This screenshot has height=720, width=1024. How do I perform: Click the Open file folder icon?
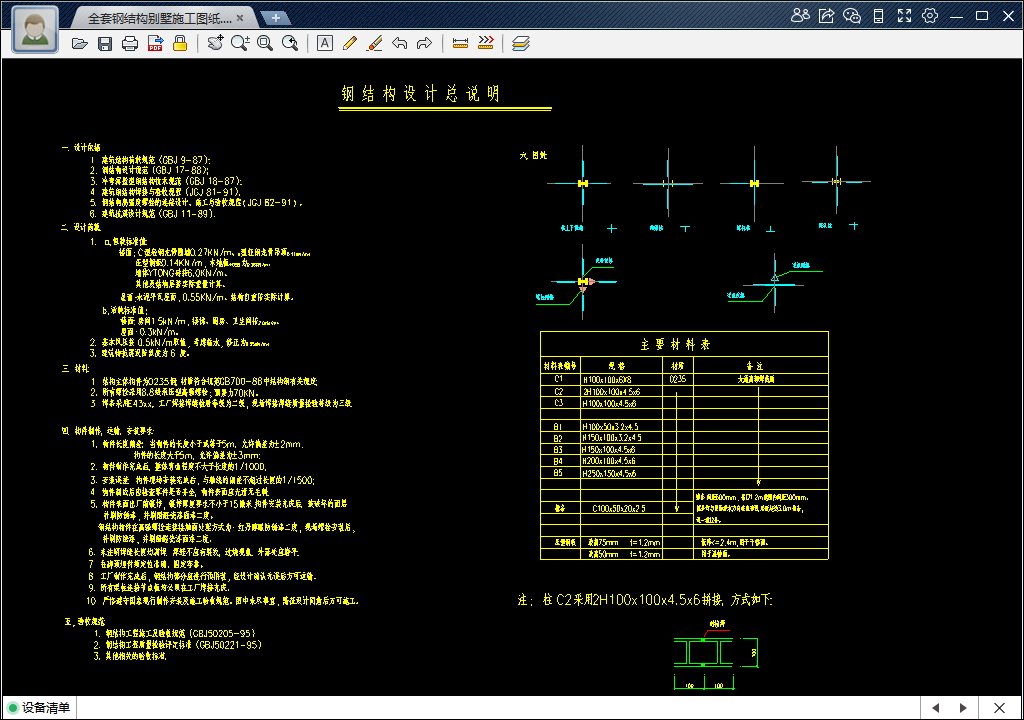(x=80, y=43)
